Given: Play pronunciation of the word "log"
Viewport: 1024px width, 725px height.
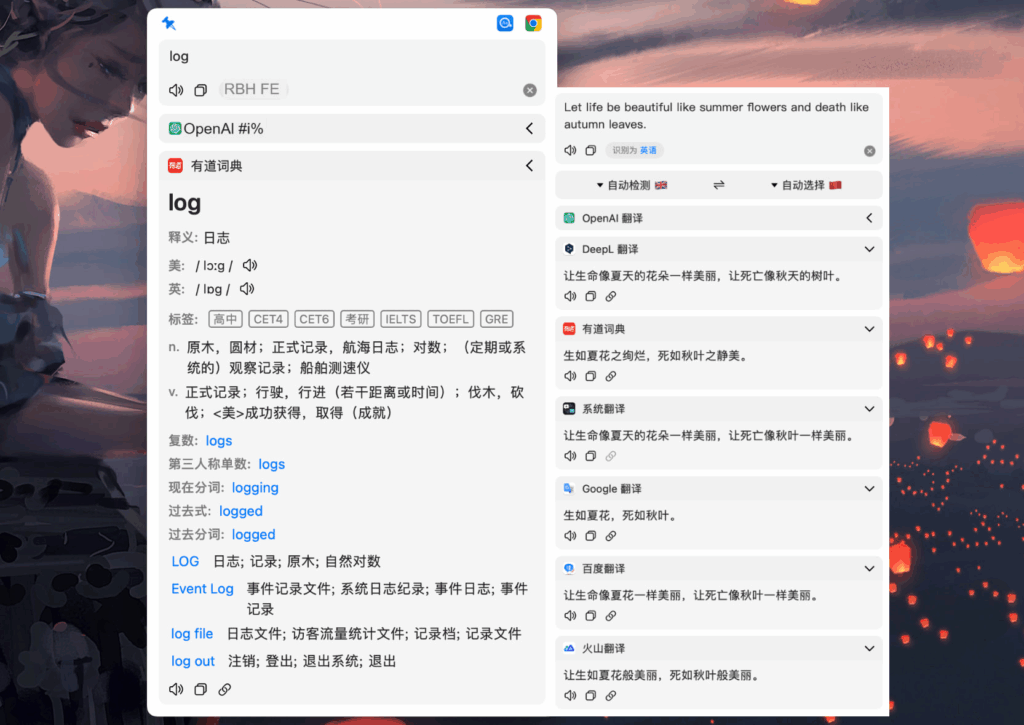Looking at the screenshot, I should (x=176, y=89).
